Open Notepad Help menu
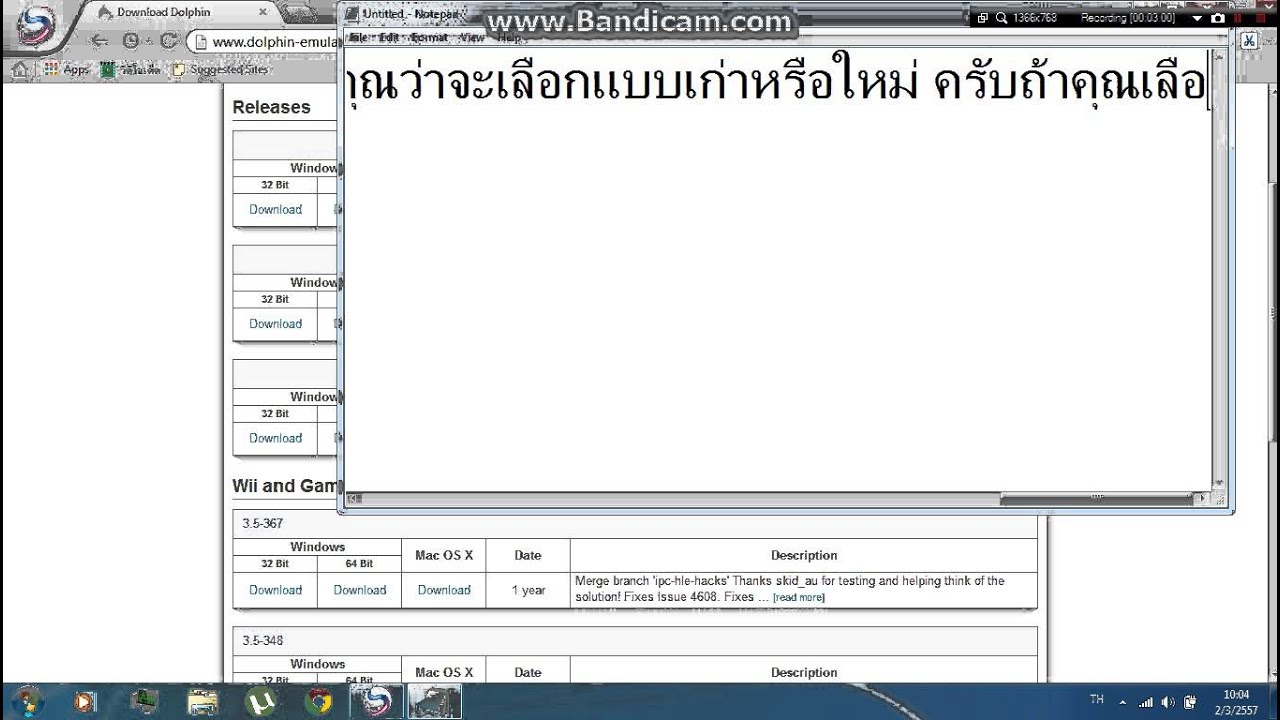This screenshot has width=1280, height=720. click(509, 38)
